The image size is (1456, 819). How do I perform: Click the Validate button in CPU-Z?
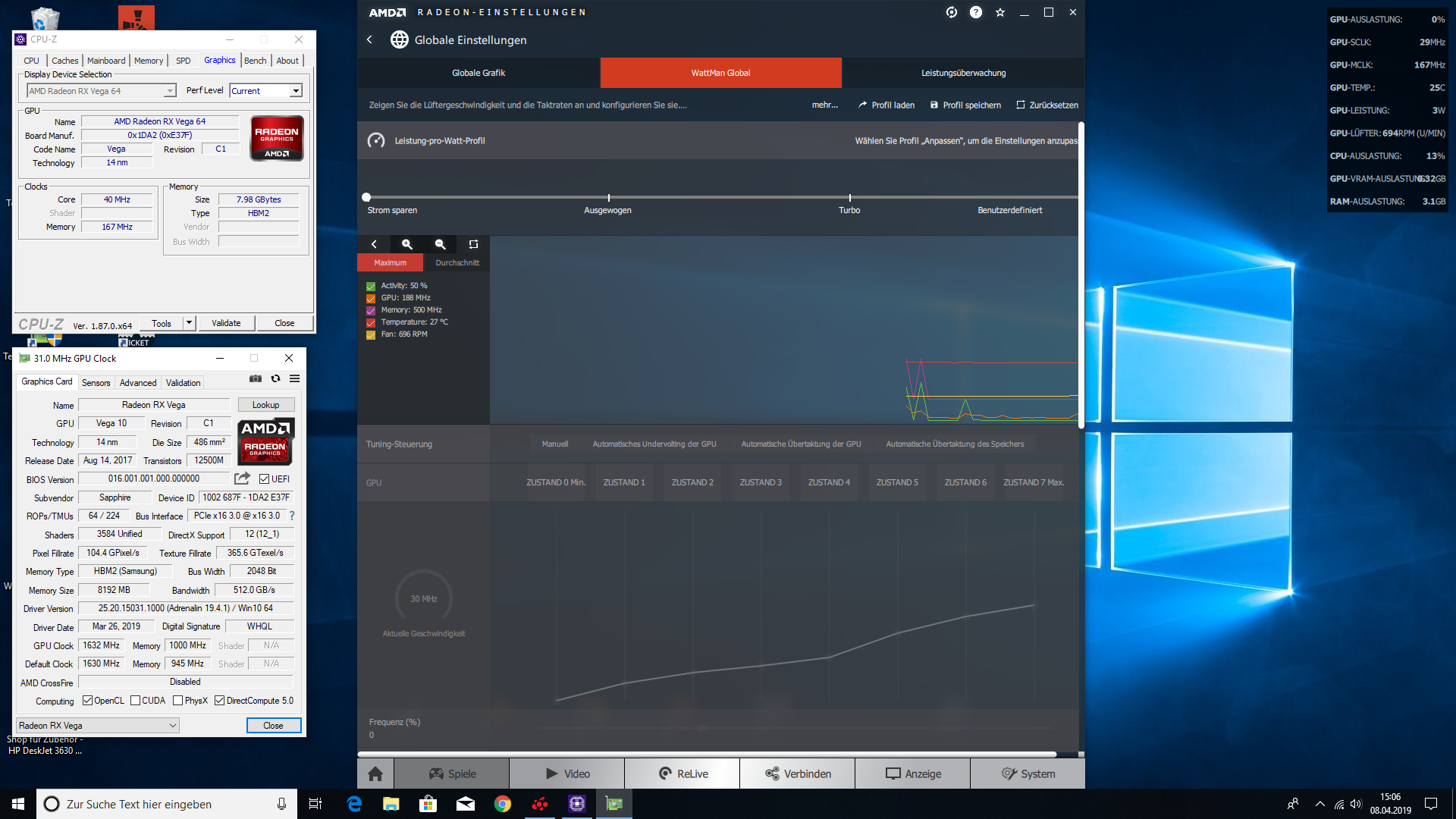click(226, 323)
